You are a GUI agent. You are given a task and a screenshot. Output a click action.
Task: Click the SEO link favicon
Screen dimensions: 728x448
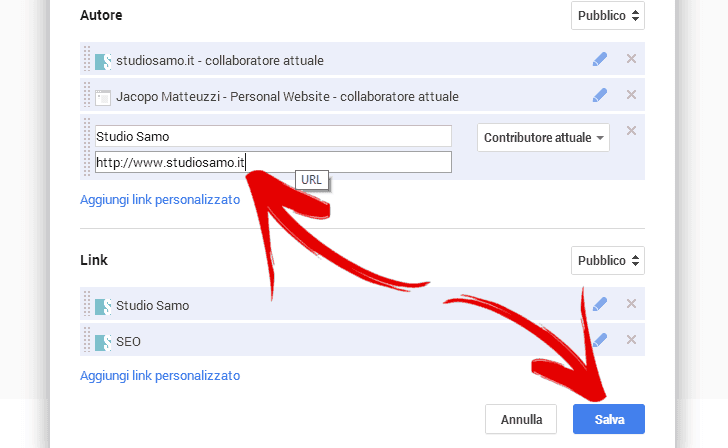(x=103, y=343)
